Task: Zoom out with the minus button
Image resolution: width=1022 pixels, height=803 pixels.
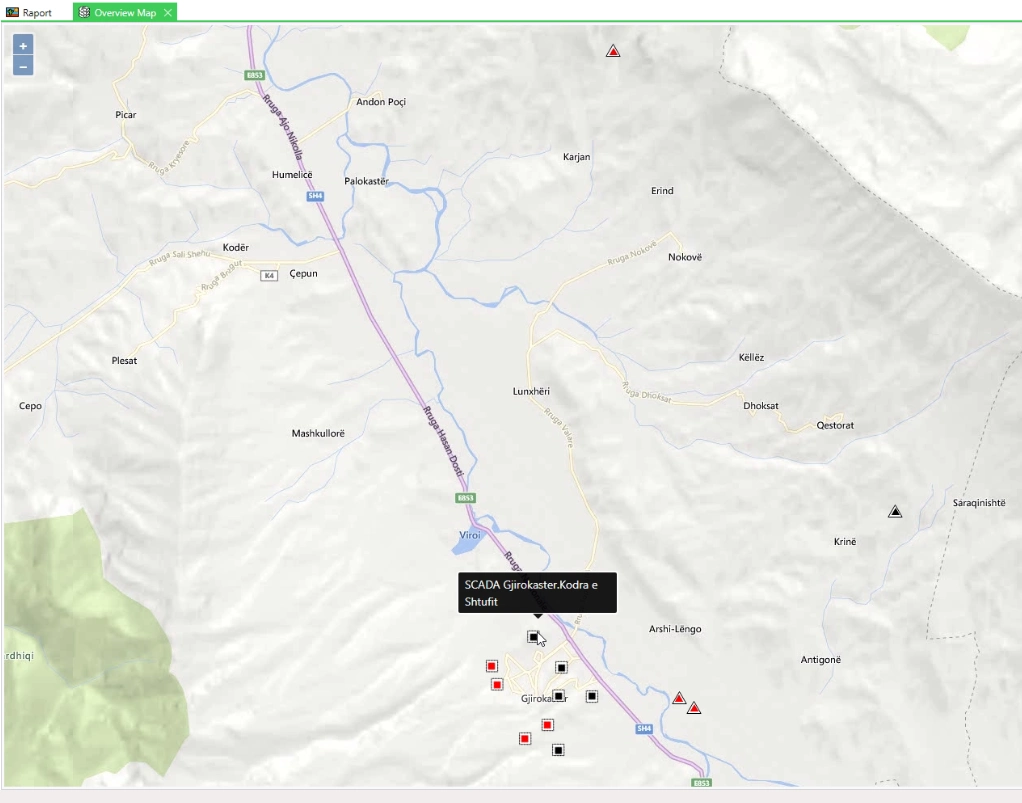Action: (x=23, y=66)
